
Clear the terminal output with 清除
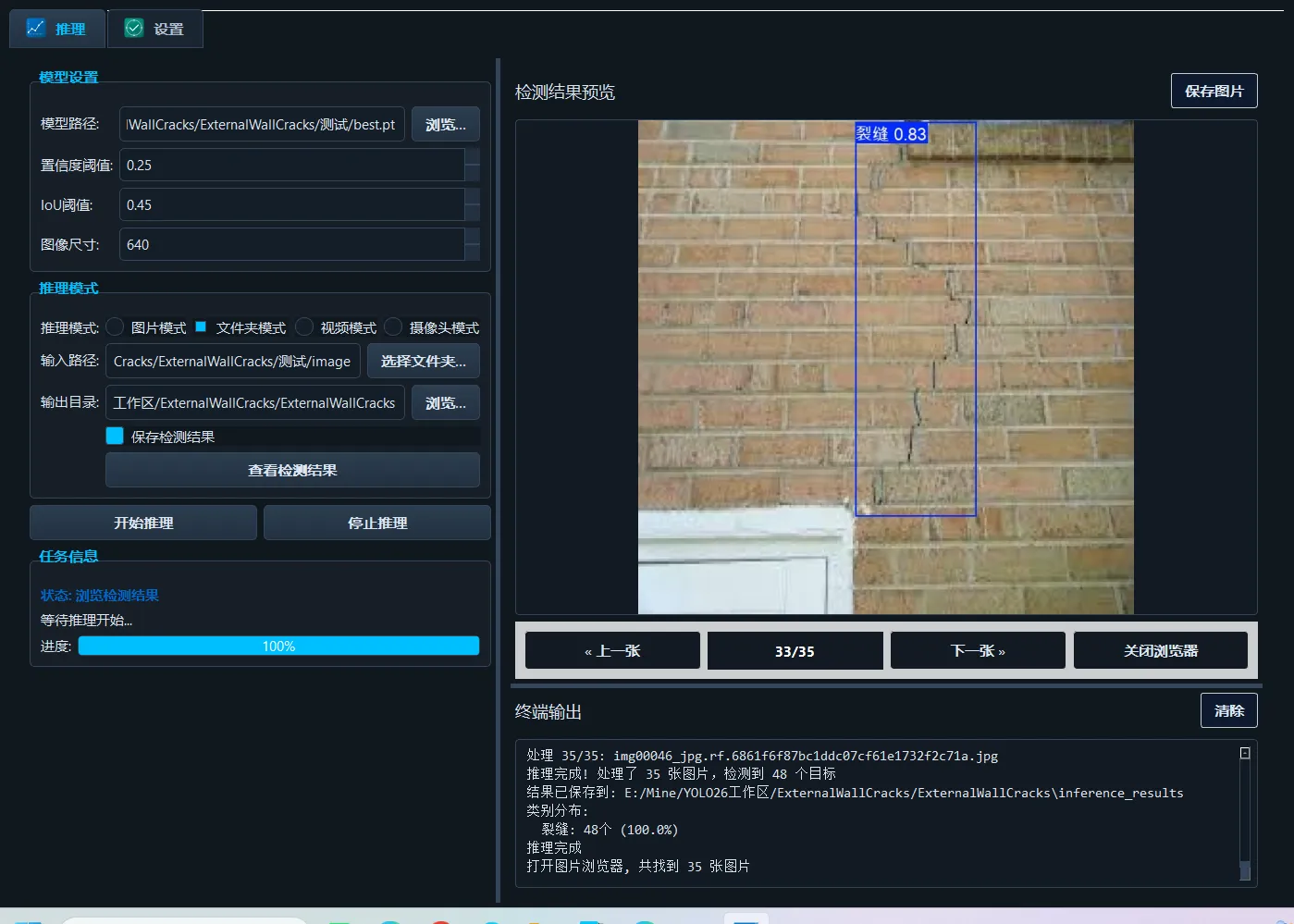(1228, 710)
